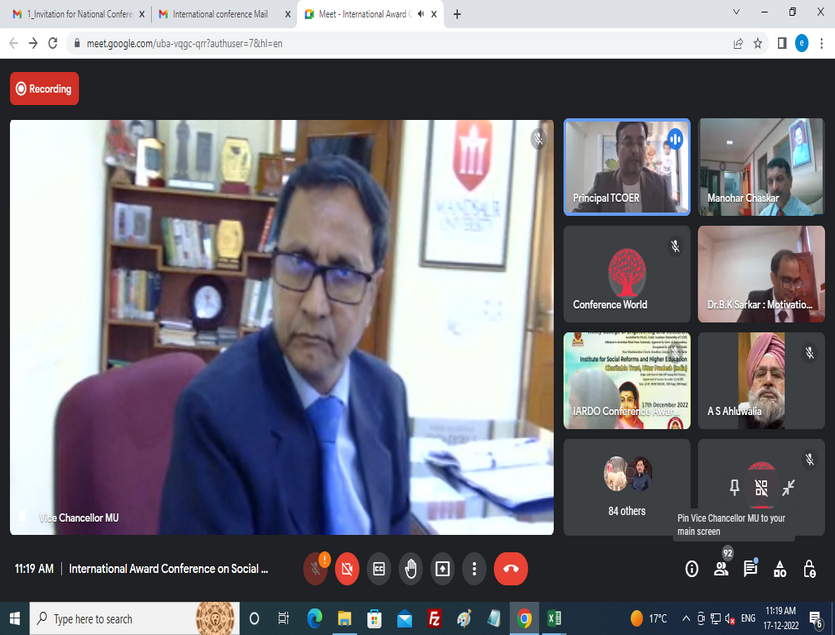The height and width of the screenshot is (635, 835).
Task: Open the Activities icon
Action: tap(780, 569)
